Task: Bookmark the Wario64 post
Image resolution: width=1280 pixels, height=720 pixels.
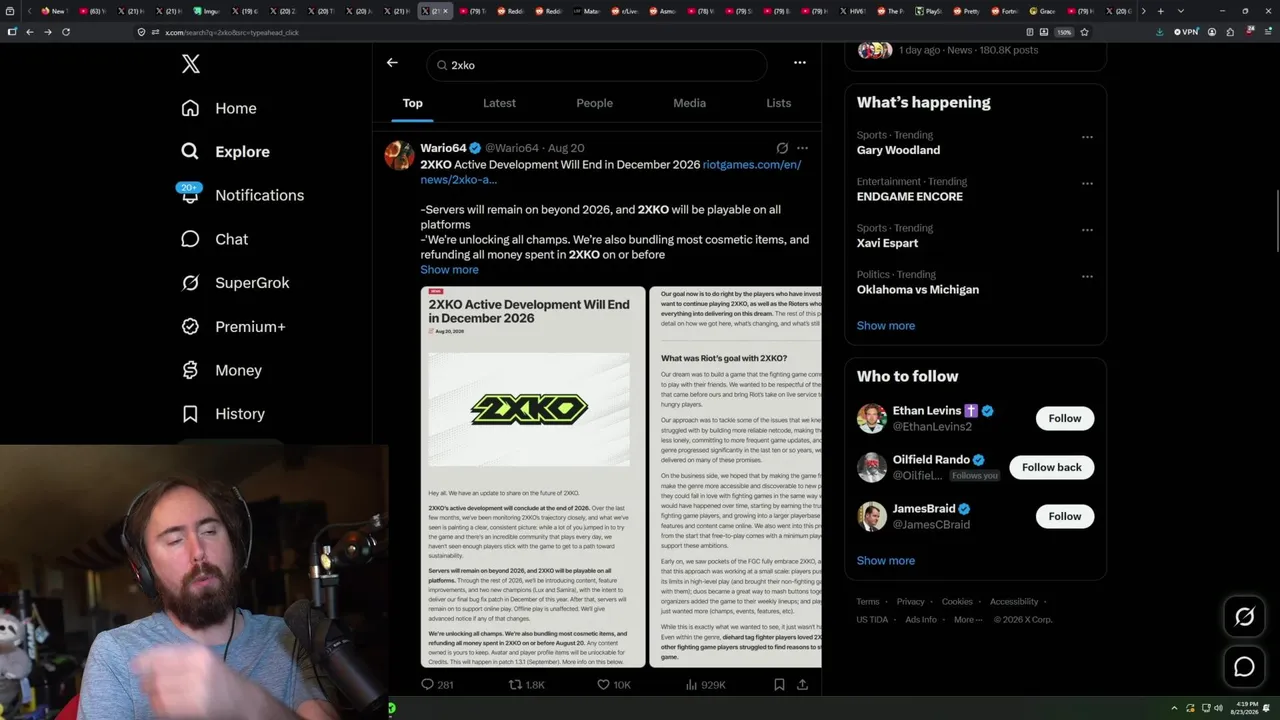Action: tap(779, 685)
